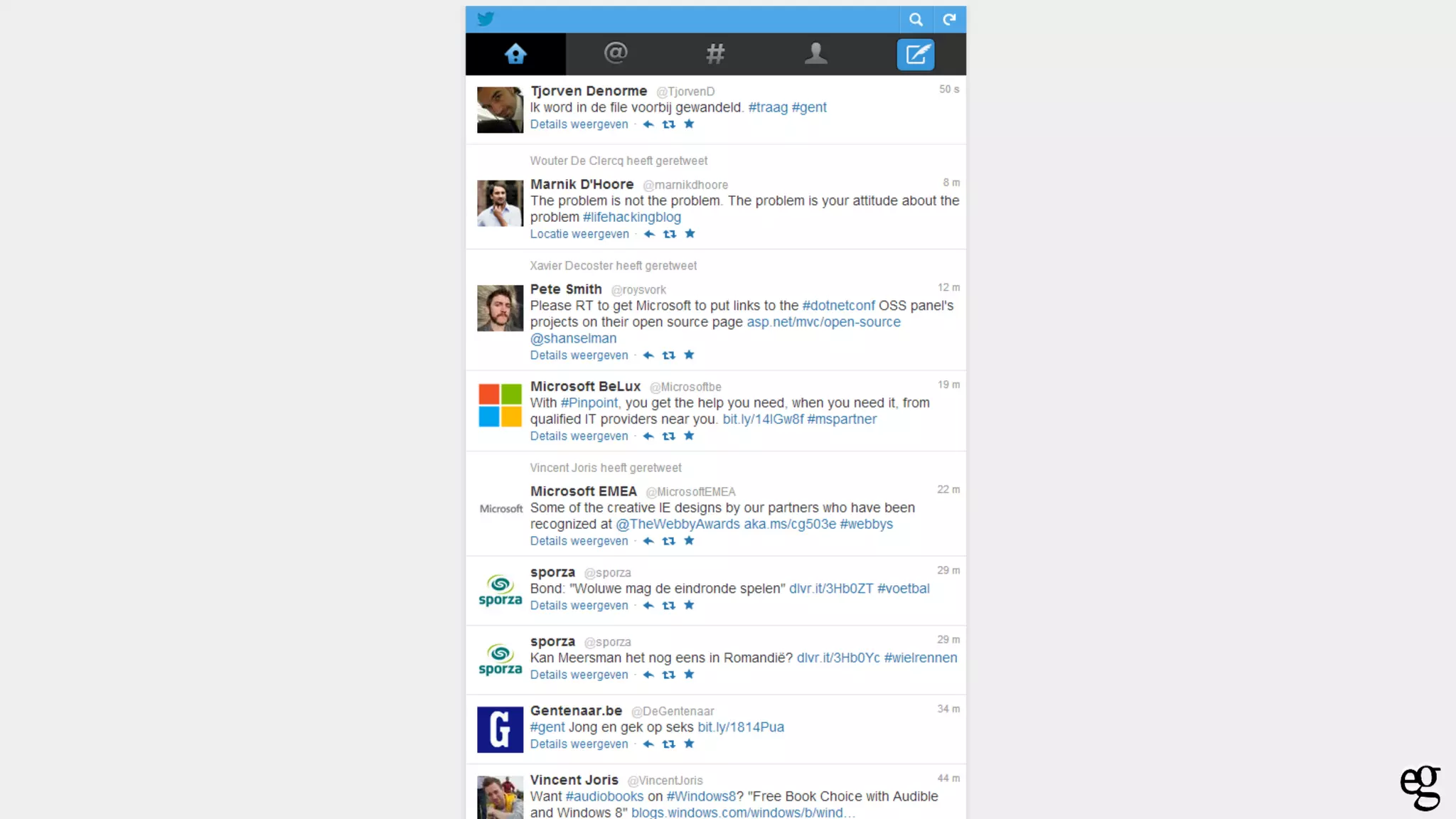Screen dimensions: 1456x819
Task: Switch to the @ mentions tab
Action: pos(616,54)
